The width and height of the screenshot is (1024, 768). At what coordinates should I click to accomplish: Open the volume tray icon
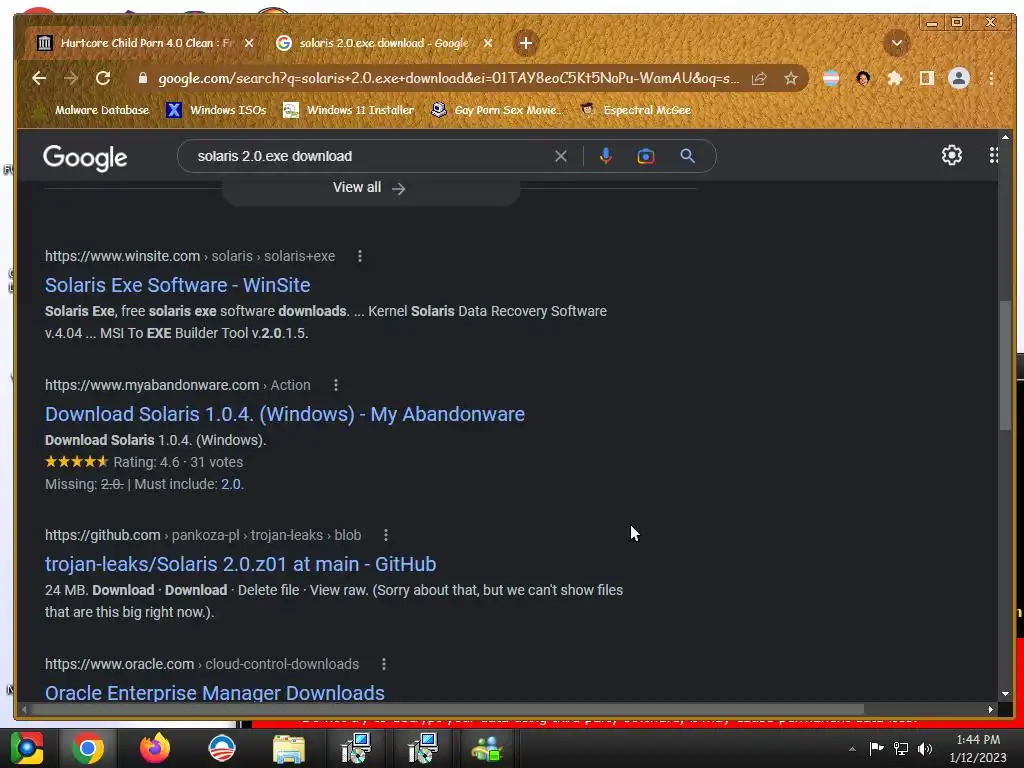click(925, 748)
